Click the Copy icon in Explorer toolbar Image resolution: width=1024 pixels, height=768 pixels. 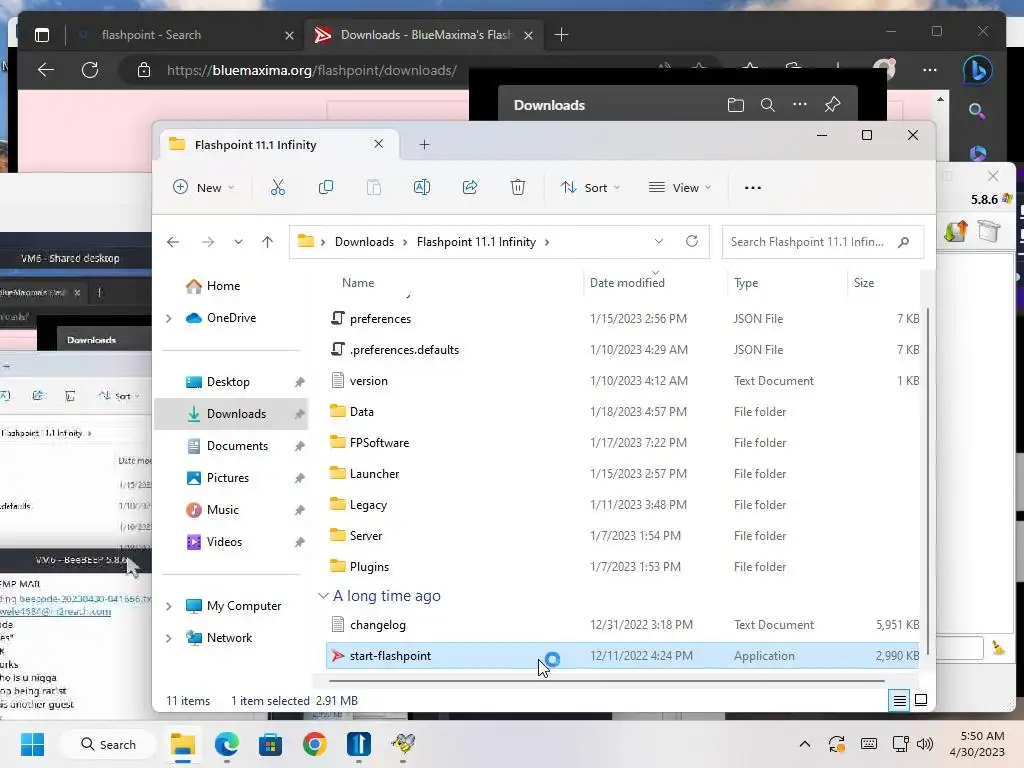pyautogui.click(x=326, y=187)
